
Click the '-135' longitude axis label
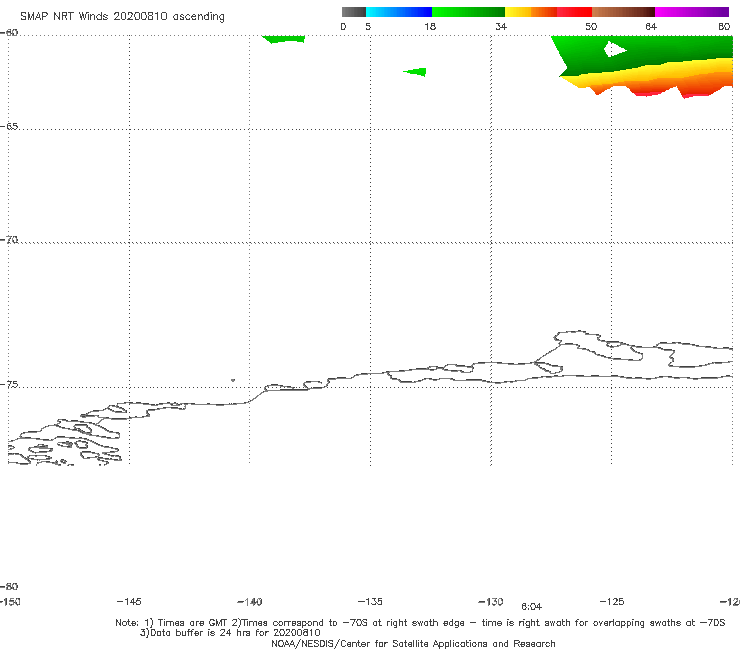pos(370,601)
